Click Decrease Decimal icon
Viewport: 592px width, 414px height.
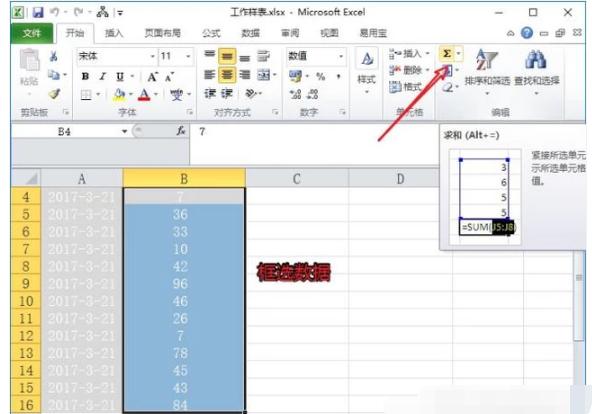313,94
